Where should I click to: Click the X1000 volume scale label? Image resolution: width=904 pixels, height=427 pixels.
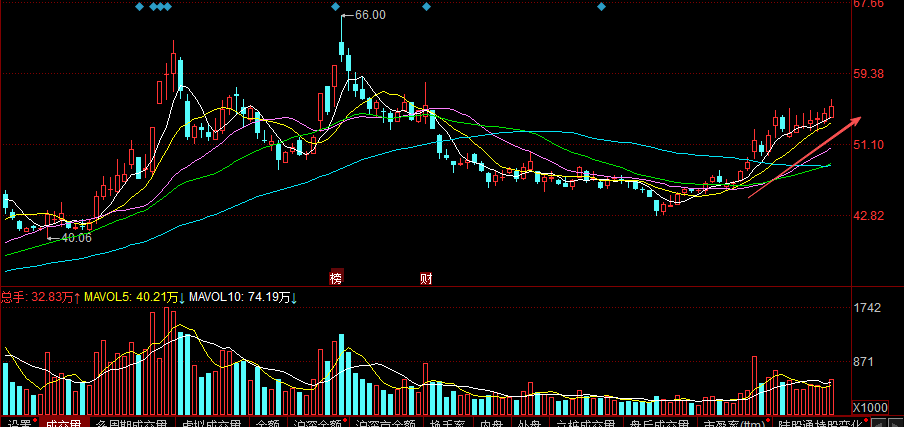(870, 407)
